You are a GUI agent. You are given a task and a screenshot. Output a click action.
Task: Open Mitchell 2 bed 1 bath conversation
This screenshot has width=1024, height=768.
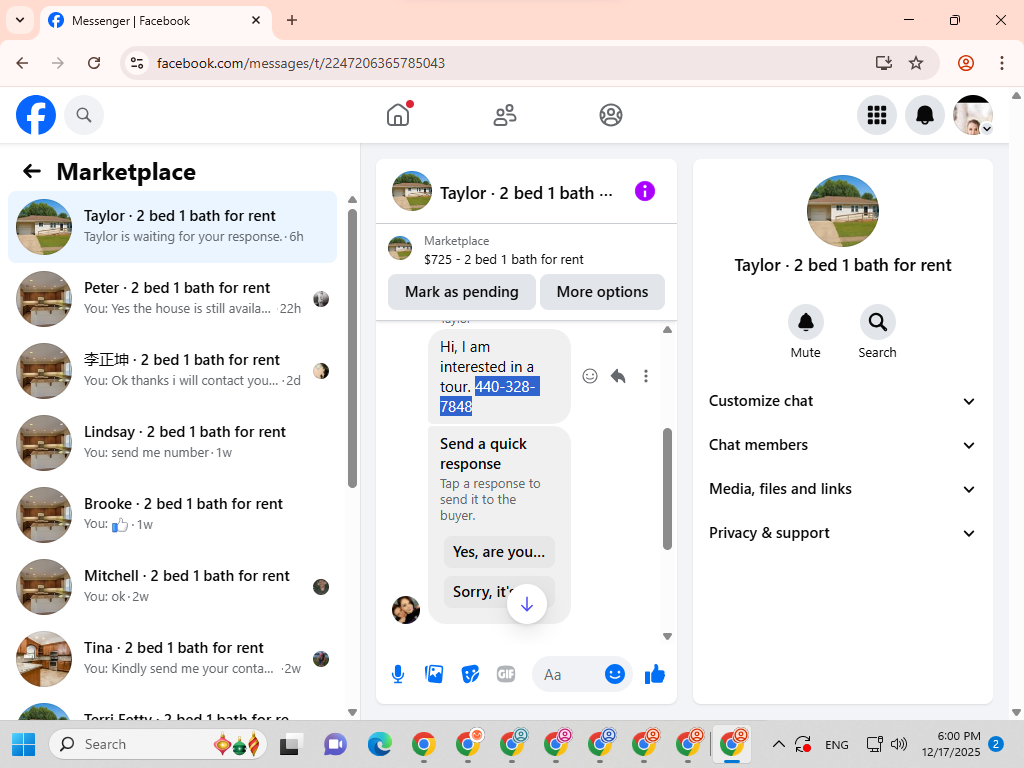pos(172,586)
